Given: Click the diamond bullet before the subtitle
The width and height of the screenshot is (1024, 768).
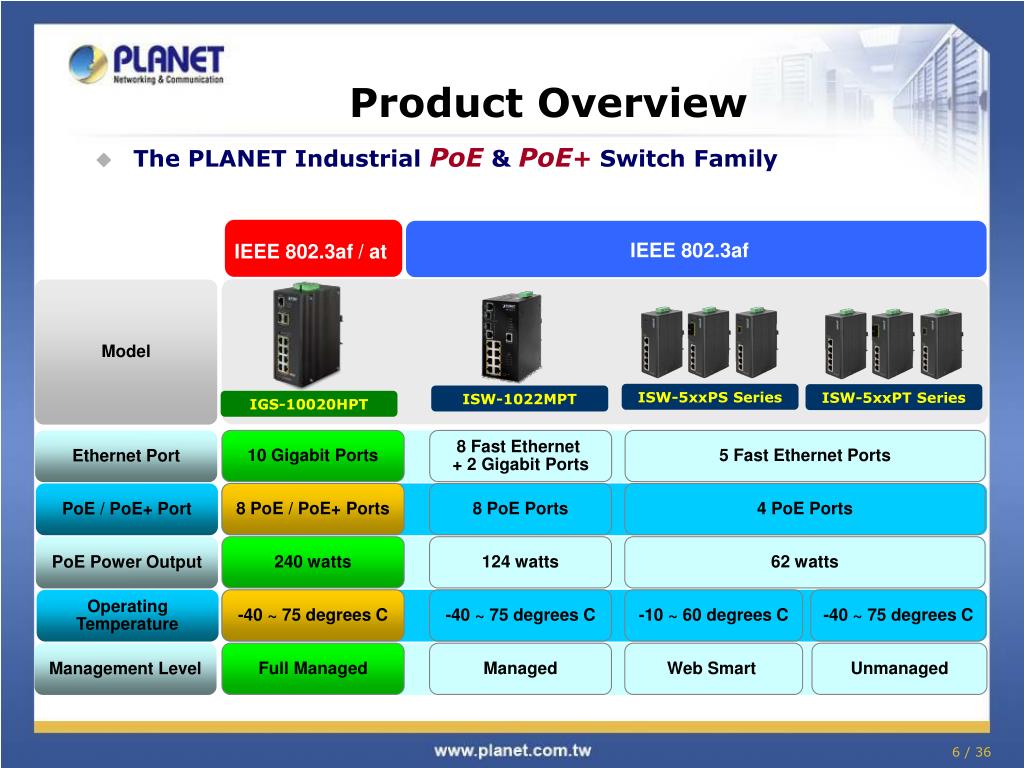Looking at the screenshot, I should tap(104, 160).
